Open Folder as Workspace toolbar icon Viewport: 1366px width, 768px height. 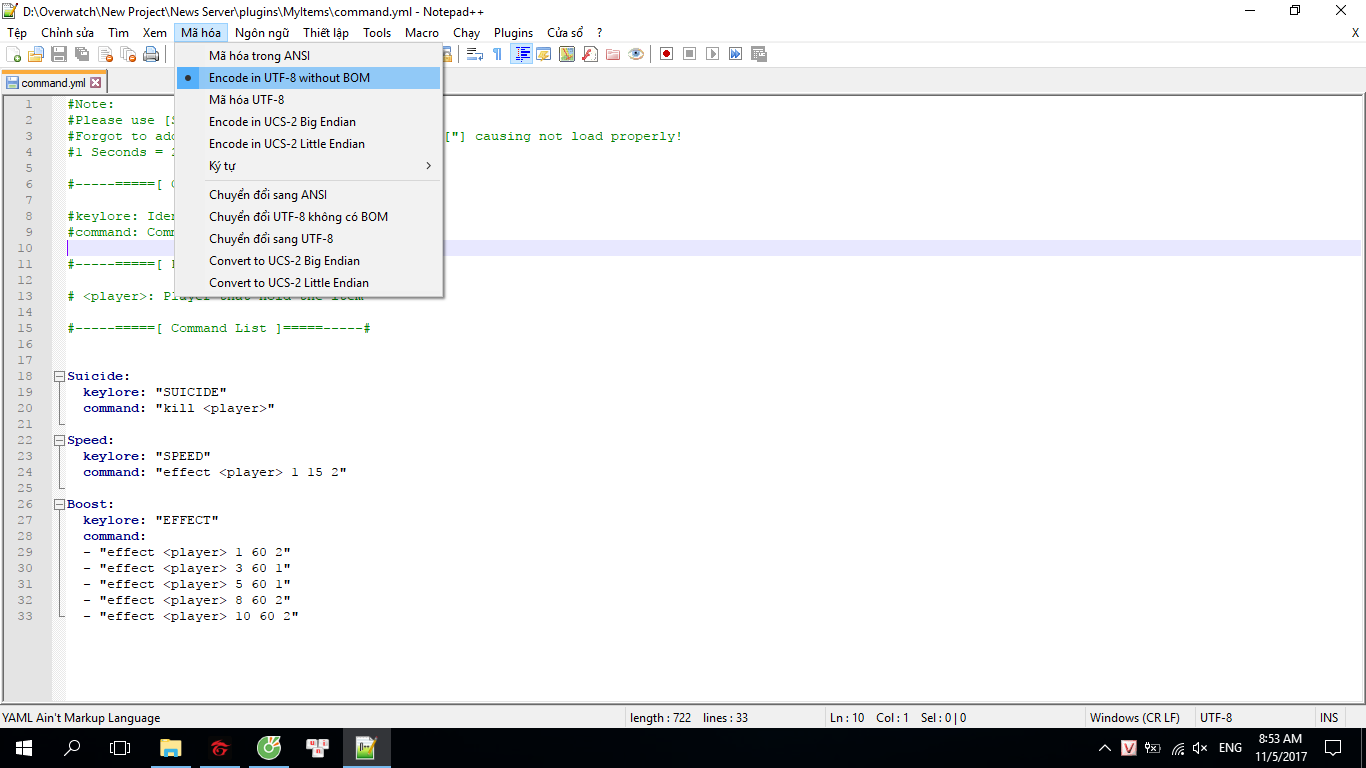(x=613, y=54)
